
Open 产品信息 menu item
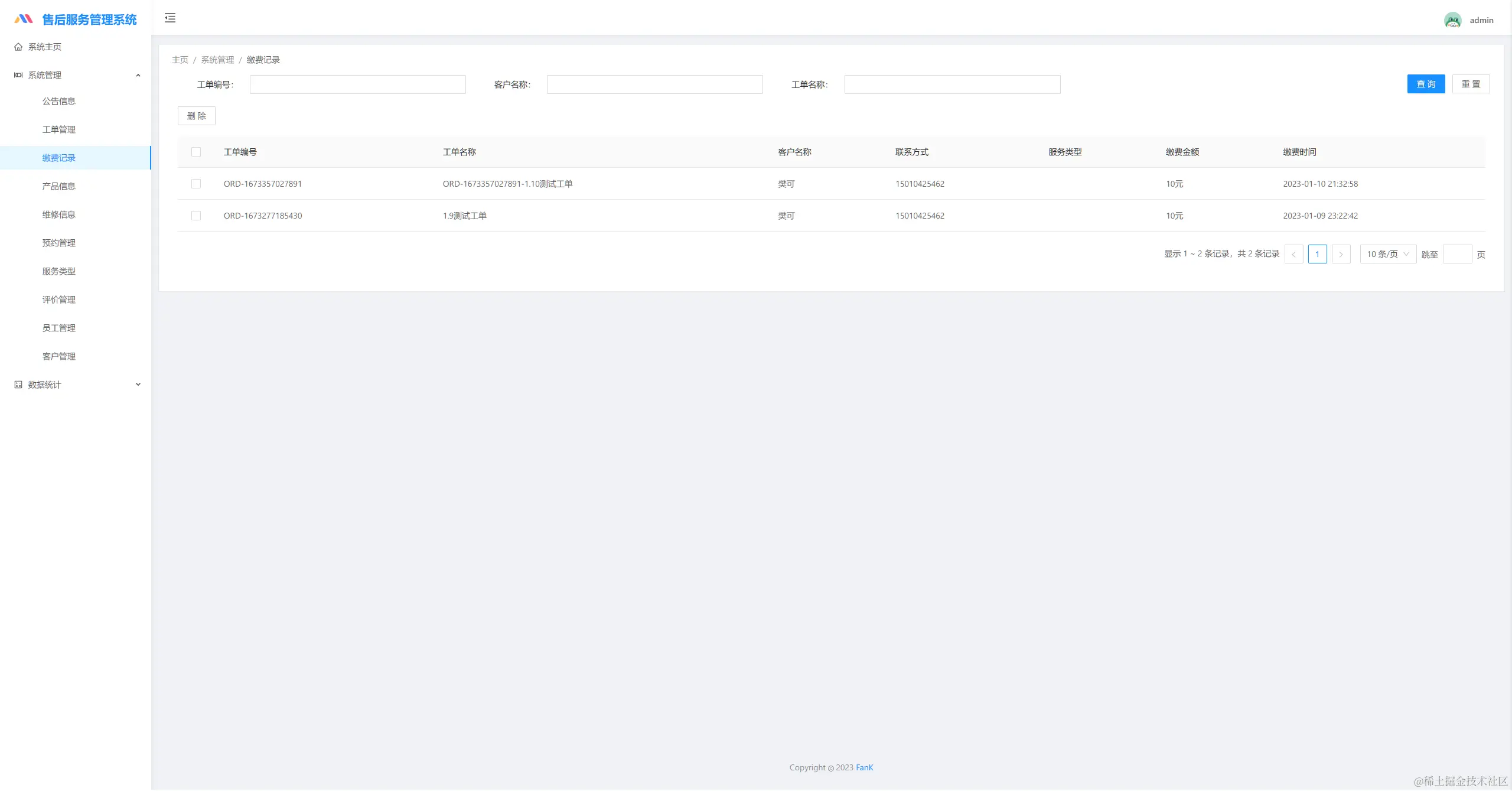[59, 186]
